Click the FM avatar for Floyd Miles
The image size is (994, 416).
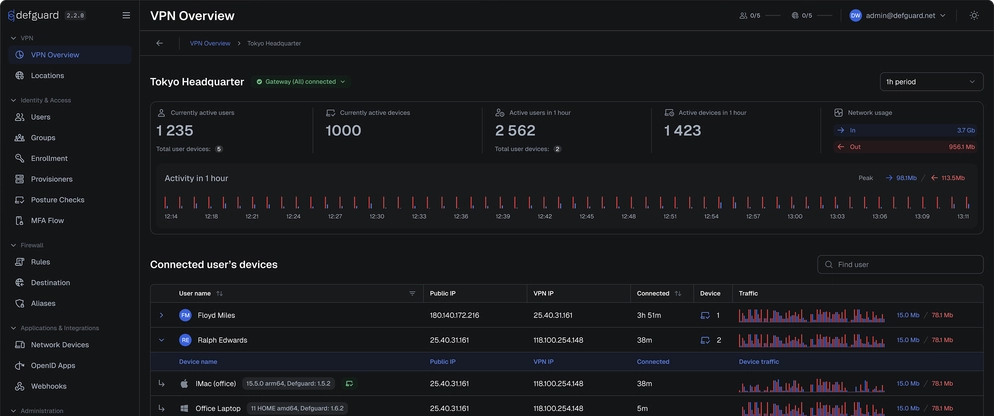185,315
